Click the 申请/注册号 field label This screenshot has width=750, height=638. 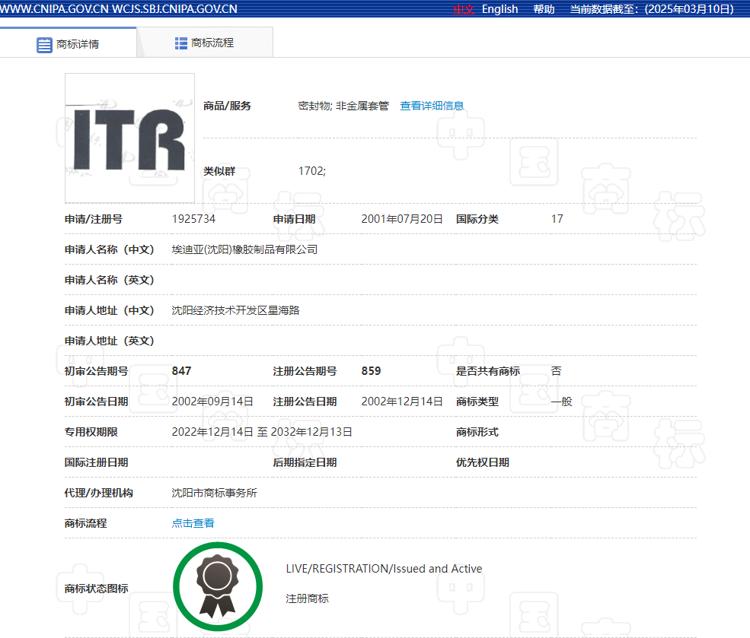point(93,219)
